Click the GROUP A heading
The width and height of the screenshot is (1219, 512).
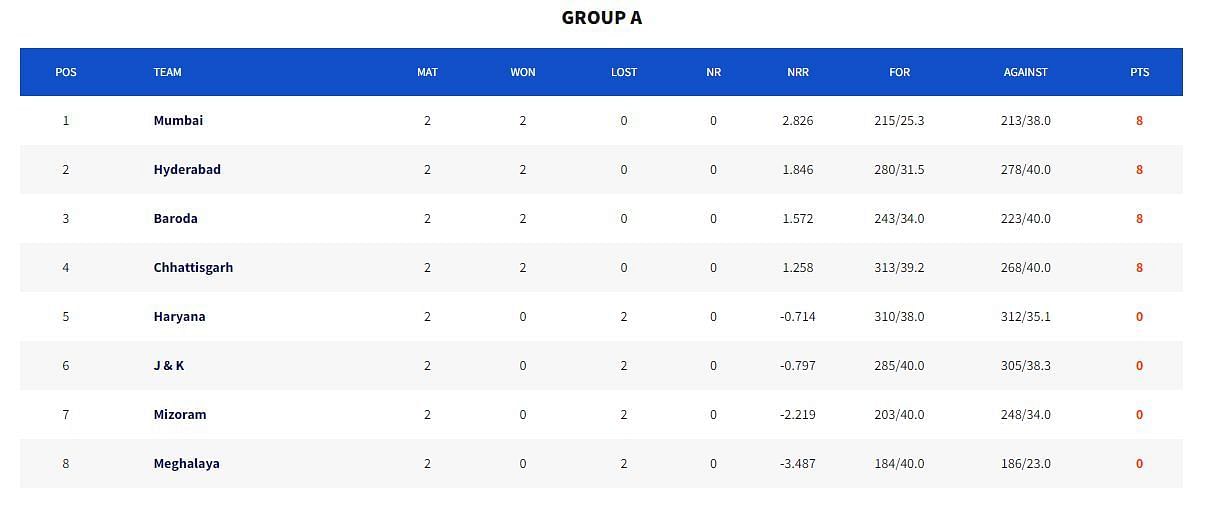[x=602, y=17]
